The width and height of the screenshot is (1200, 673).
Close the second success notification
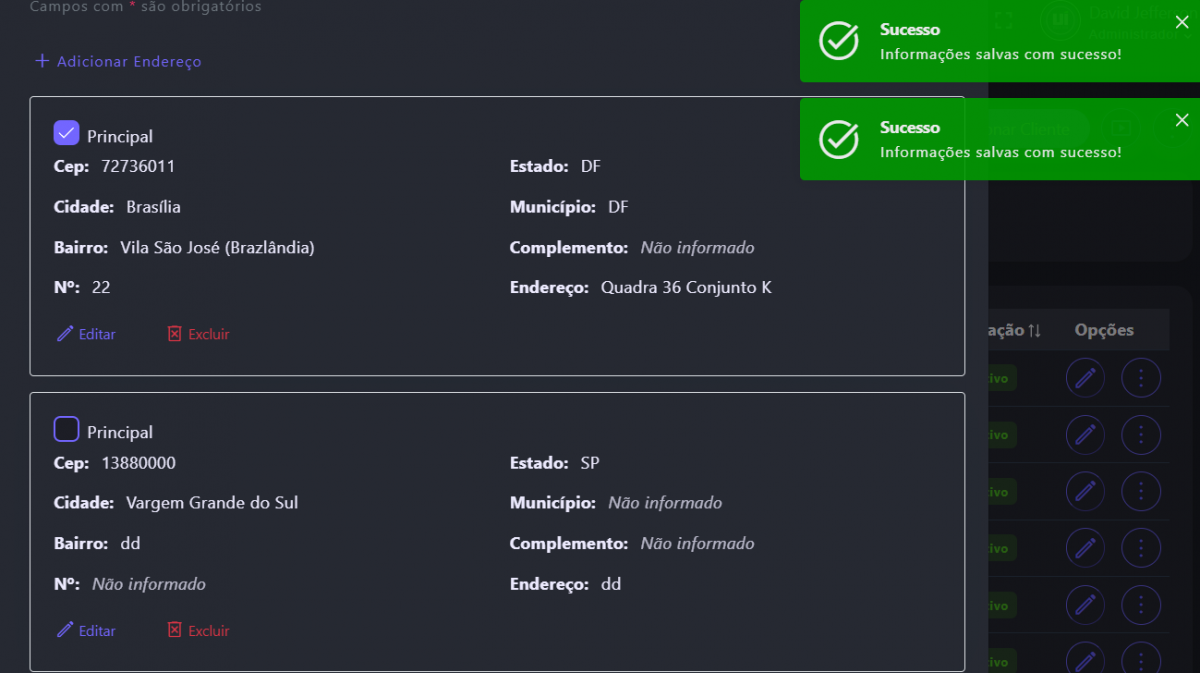coord(1182,121)
